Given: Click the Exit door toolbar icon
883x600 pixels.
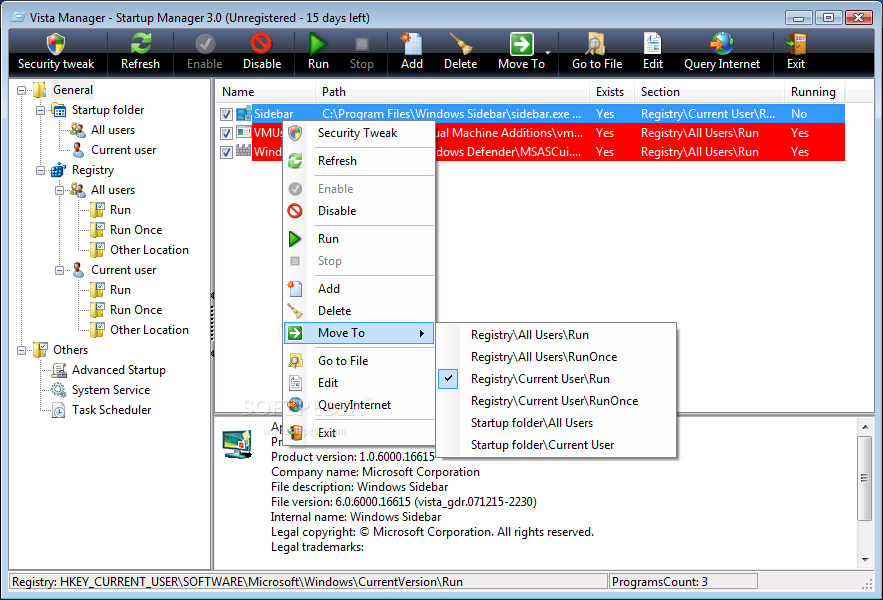Looking at the screenshot, I should (796, 43).
